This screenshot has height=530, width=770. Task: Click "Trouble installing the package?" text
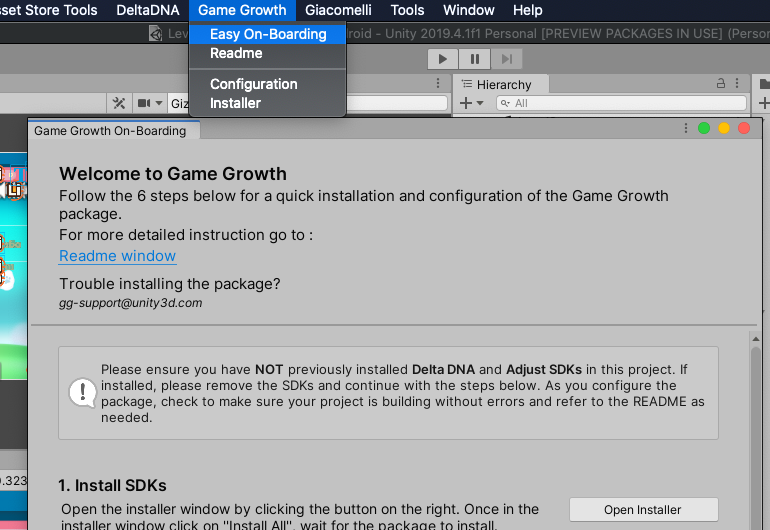coord(170,284)
